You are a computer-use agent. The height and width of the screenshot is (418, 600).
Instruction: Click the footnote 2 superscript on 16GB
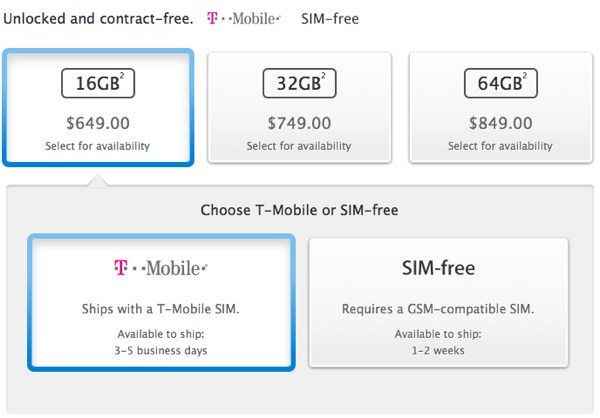pyautogui.click(x=122, y=75)
